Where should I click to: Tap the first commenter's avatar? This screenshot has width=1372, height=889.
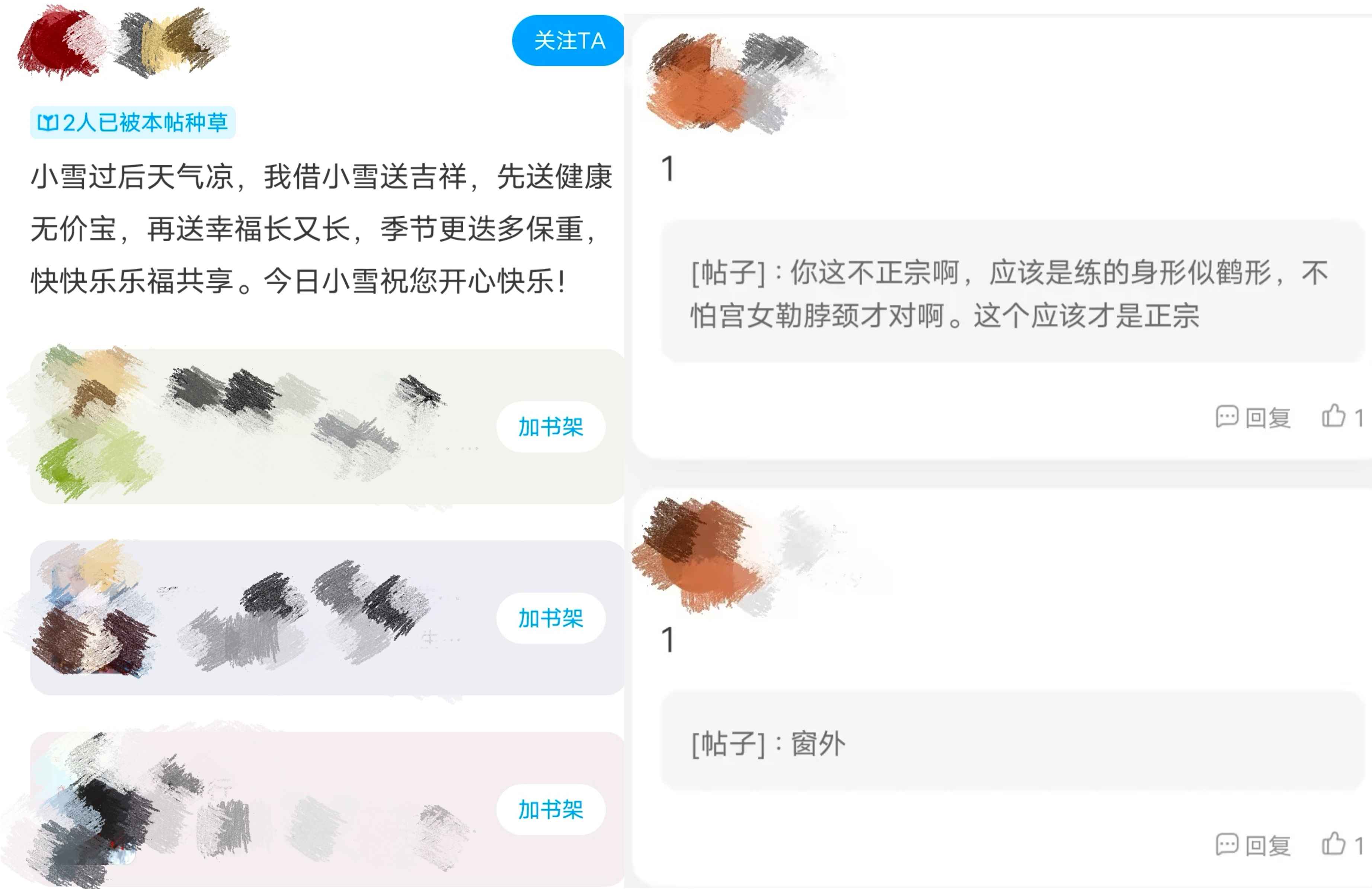click(x=697, y=84)
